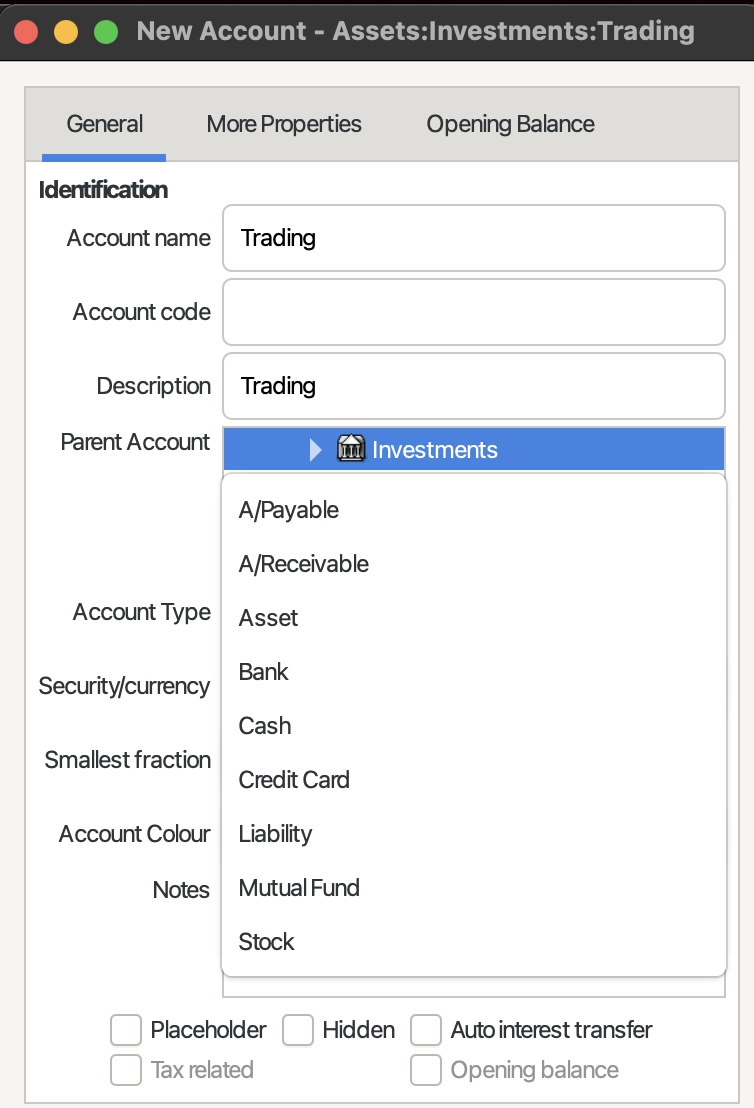754x1108 pixels.
Task: Select Credit Card account type
Action: (x=474, y=779)
